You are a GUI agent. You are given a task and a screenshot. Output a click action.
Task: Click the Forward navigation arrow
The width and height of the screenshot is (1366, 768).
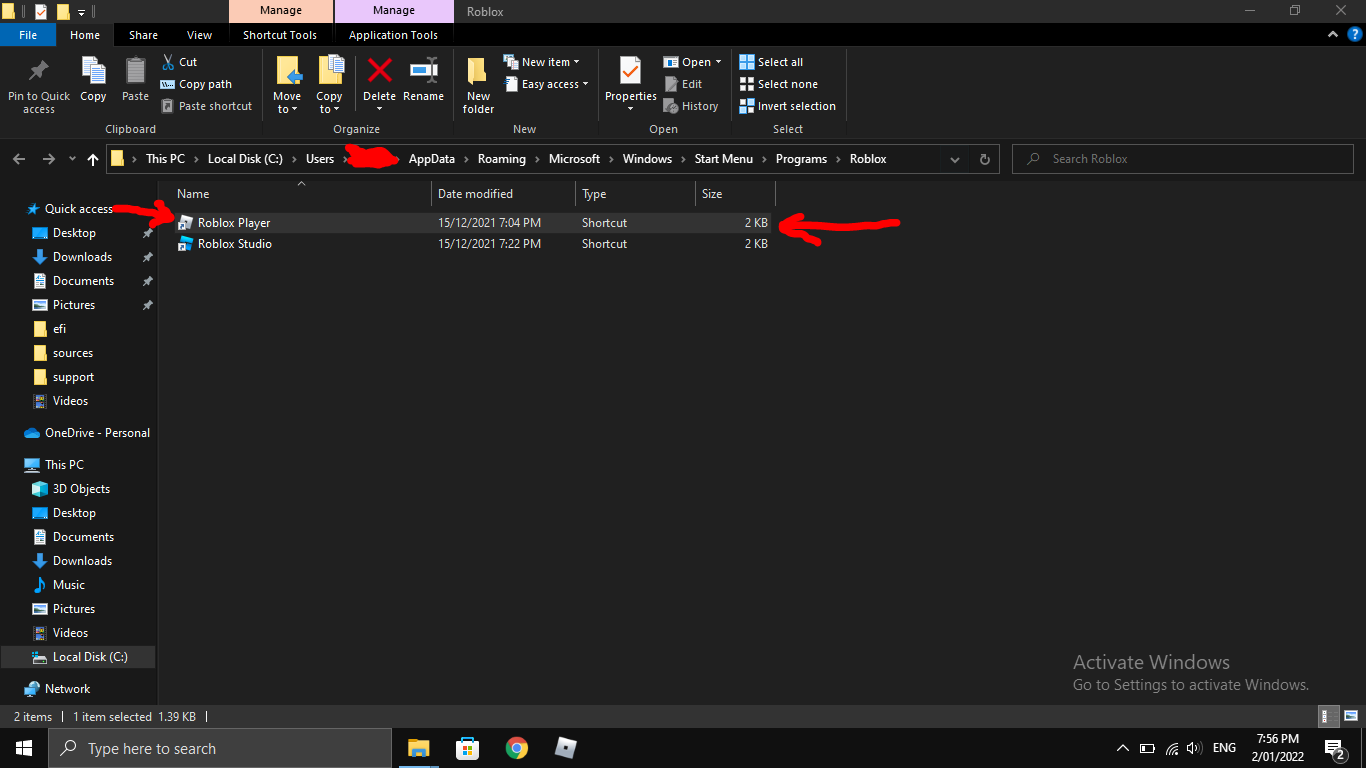tap(49, 159)
